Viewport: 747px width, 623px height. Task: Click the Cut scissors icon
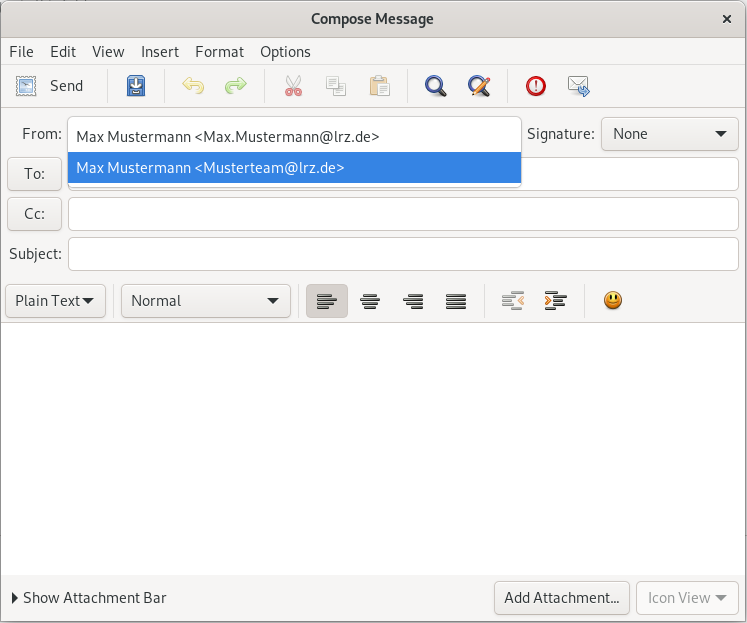point(293,86)
